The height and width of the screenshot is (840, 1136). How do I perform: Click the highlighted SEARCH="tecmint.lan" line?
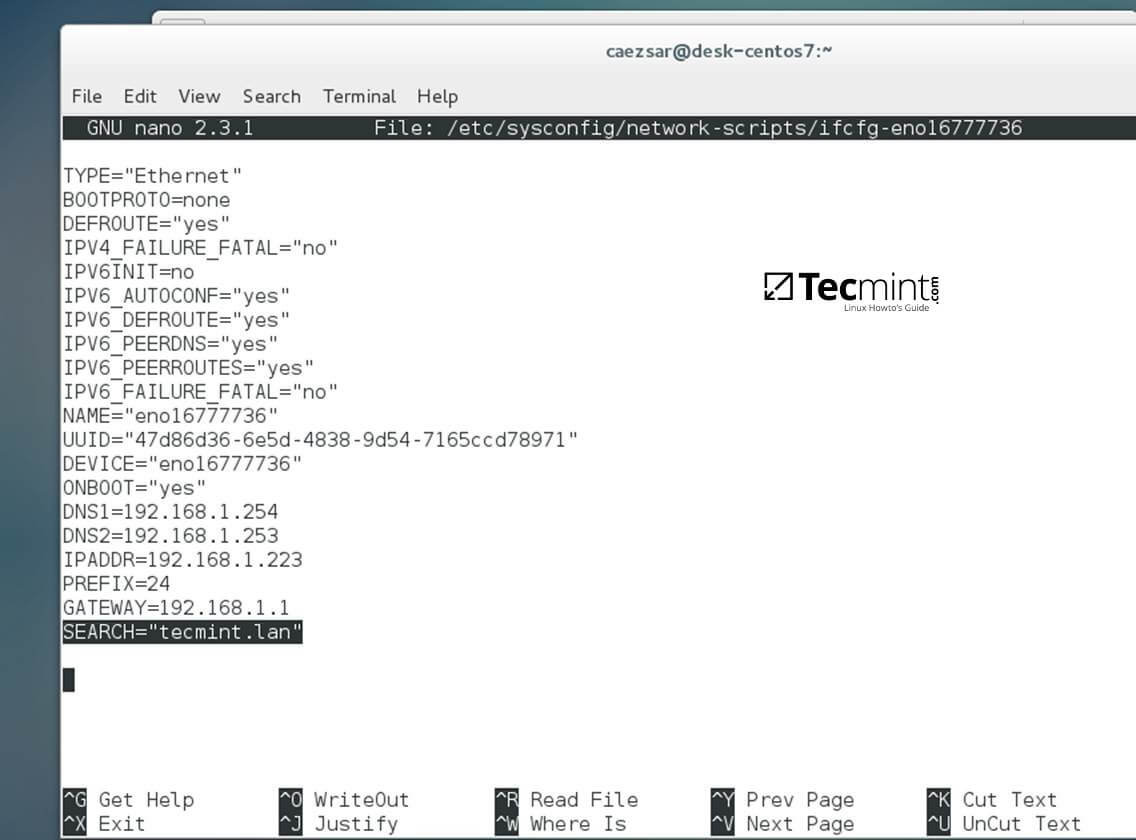click(182, 632)
